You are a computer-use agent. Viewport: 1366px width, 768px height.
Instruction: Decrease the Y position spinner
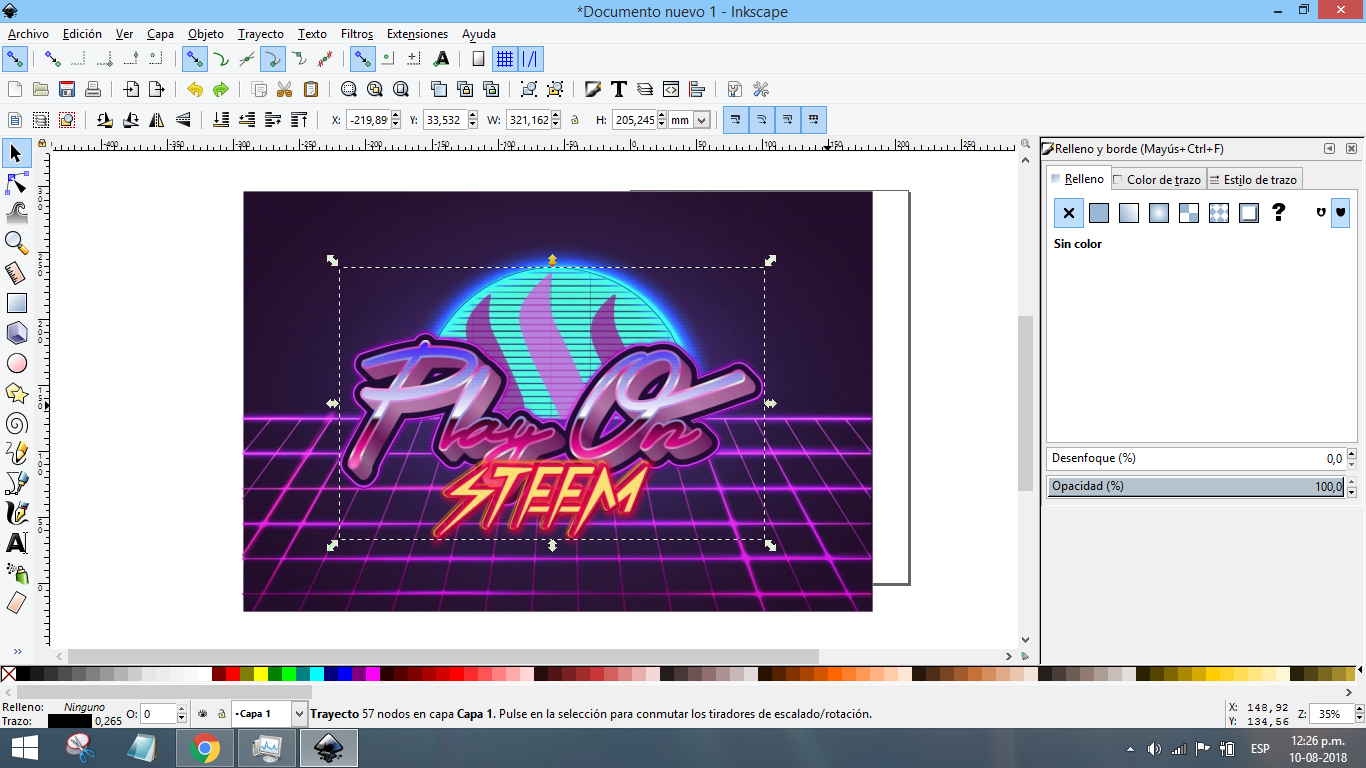click(x=472, y=125)
